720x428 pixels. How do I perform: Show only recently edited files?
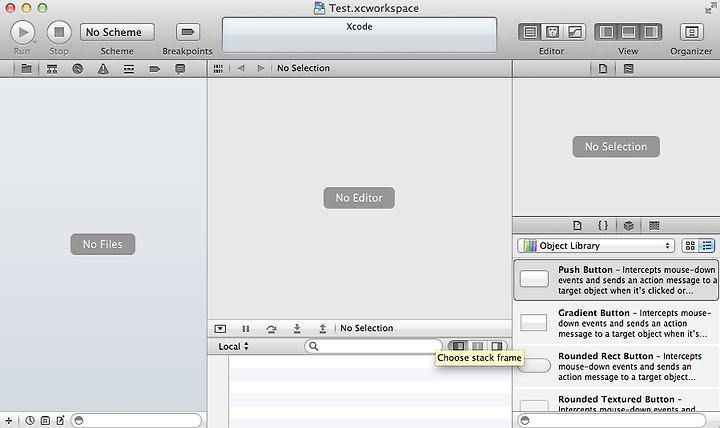click(30, 420)
